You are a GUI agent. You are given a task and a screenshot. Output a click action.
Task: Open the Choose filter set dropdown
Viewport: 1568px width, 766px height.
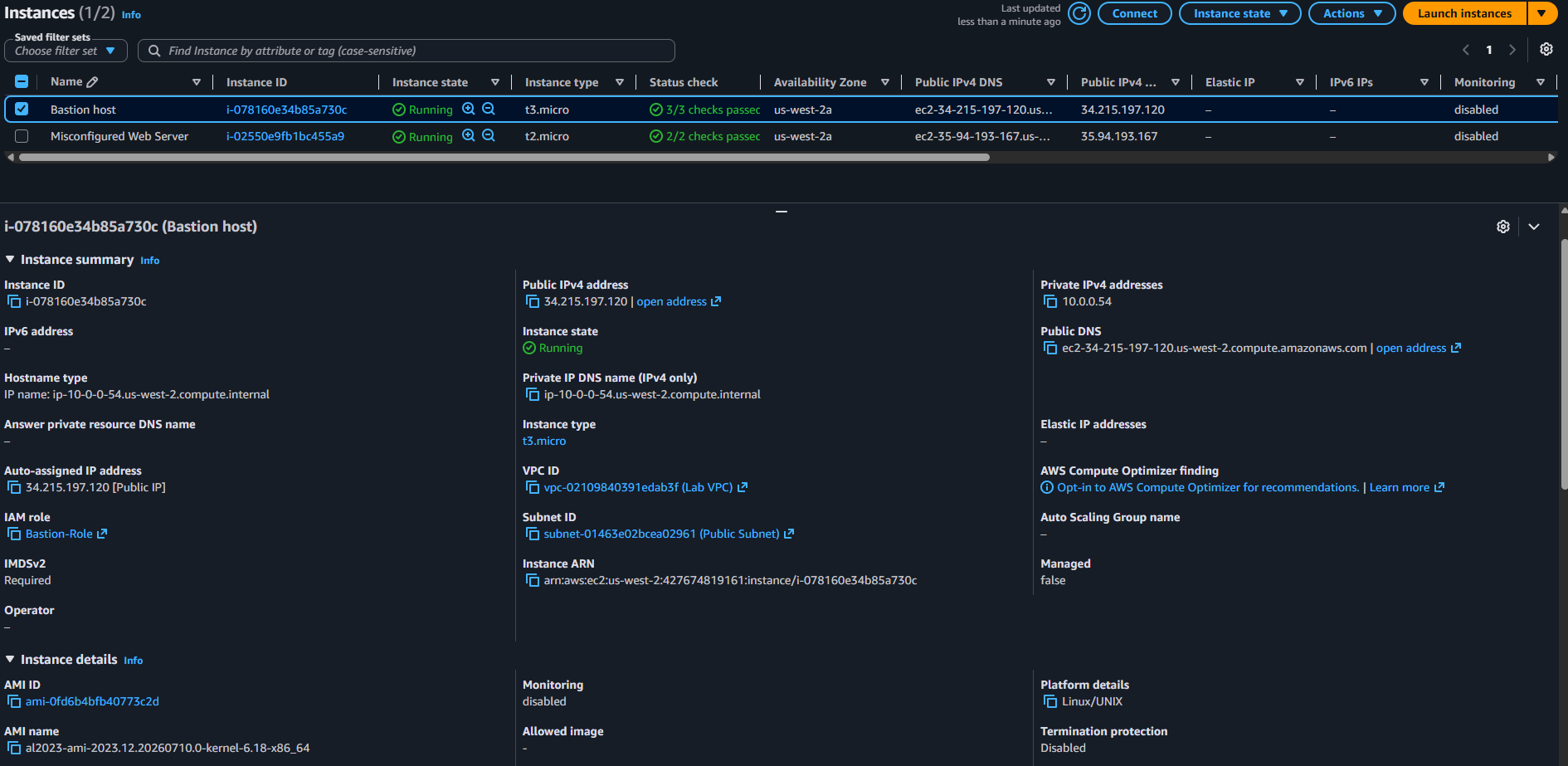(x=66, y=51)
